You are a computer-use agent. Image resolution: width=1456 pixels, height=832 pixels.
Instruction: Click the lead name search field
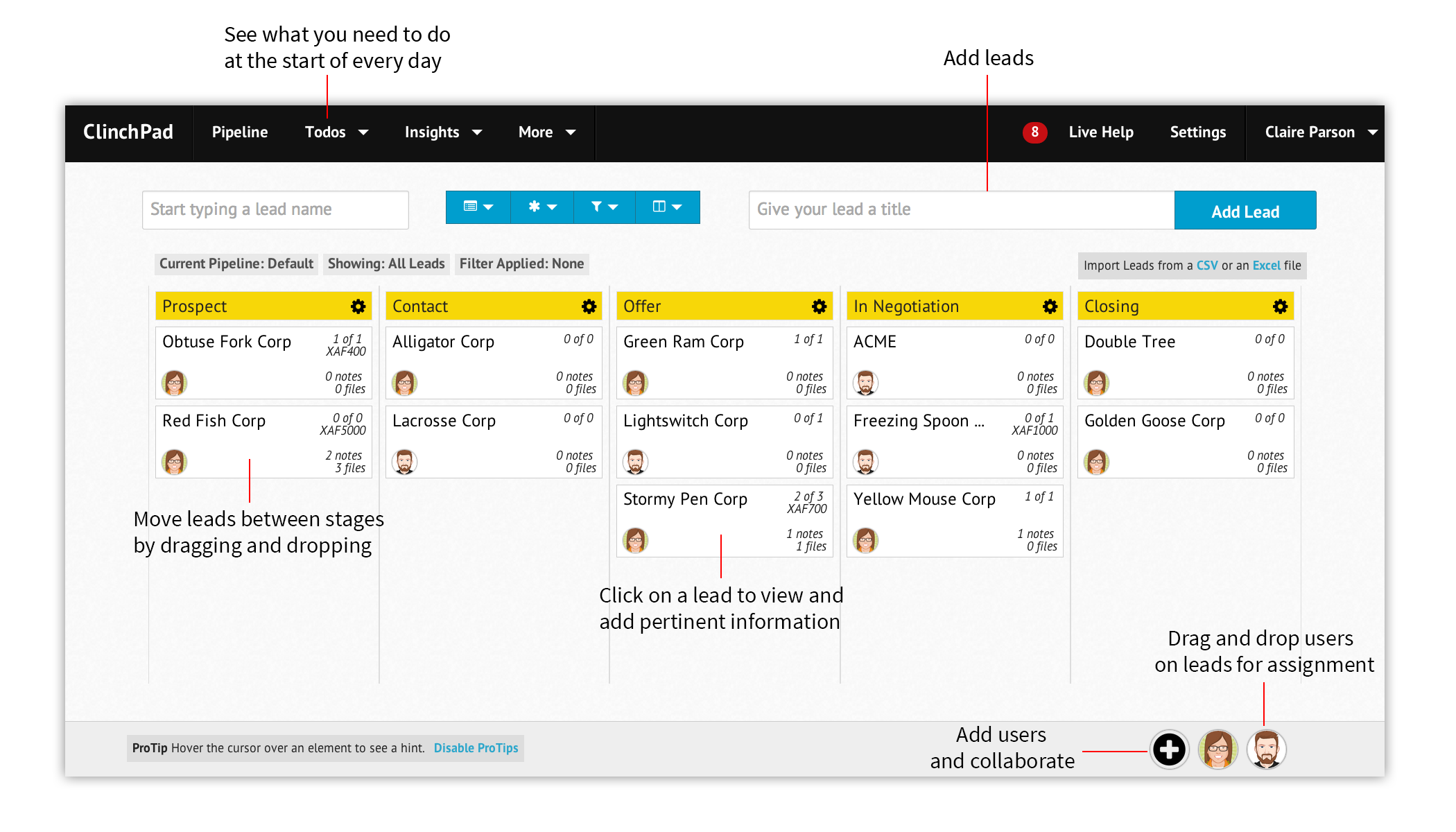[275, 209]
